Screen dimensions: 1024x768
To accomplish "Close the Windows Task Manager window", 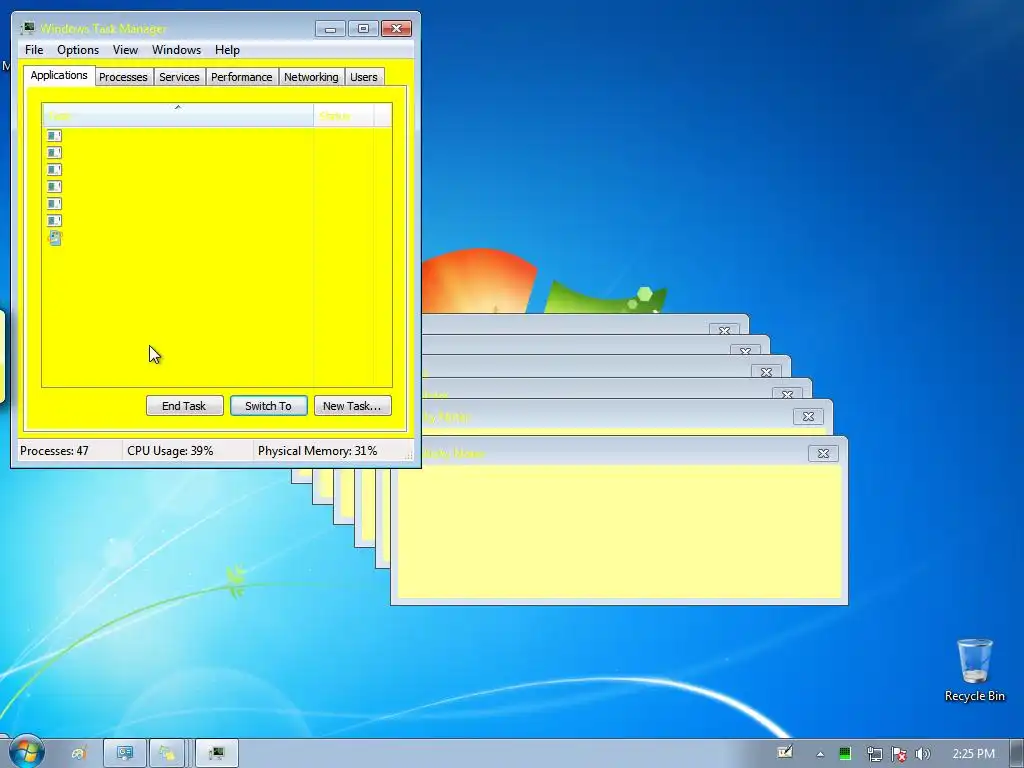I will coord(396,29).
